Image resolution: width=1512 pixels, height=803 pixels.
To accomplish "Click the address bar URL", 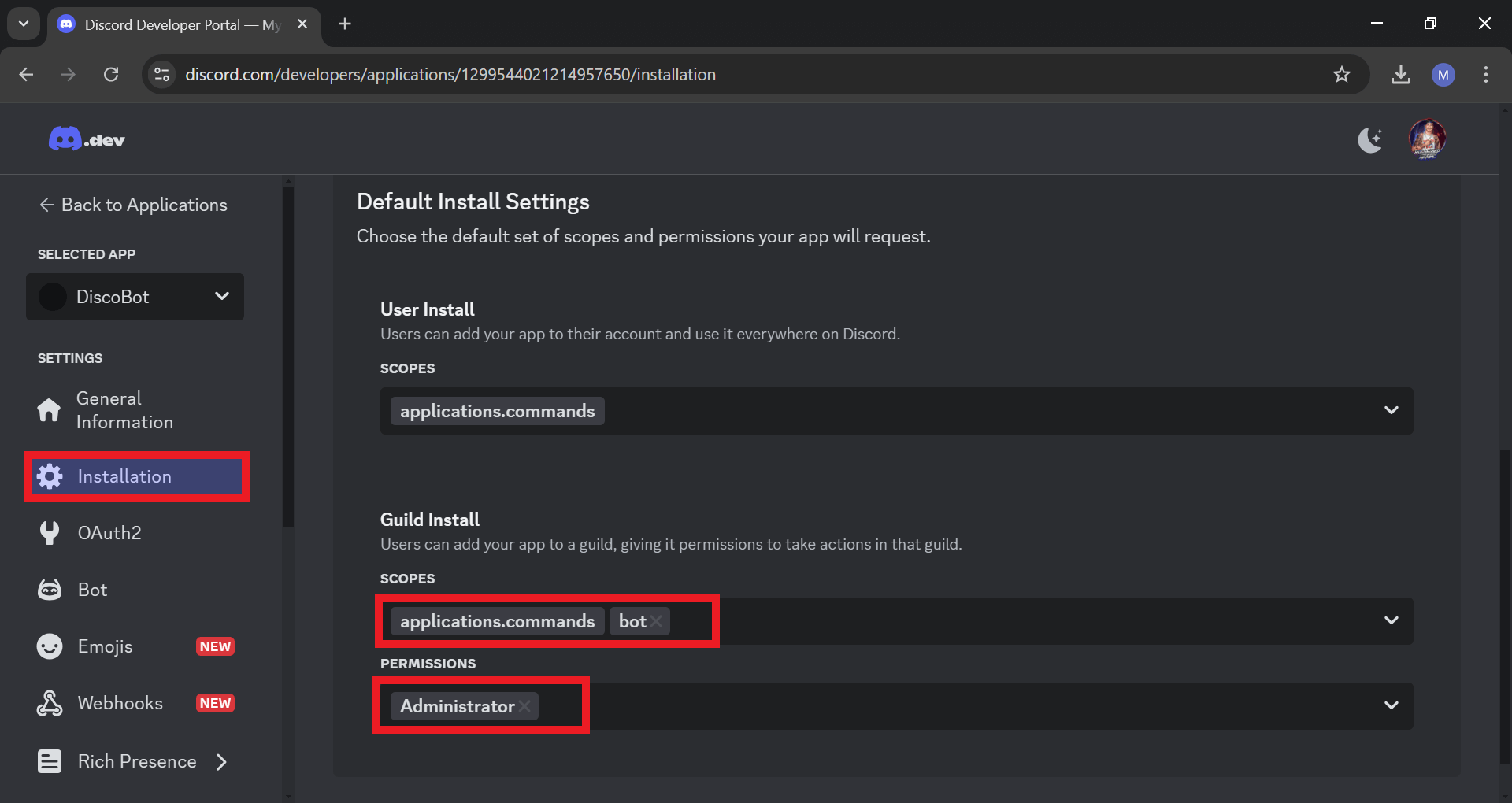I will [450, 74].
